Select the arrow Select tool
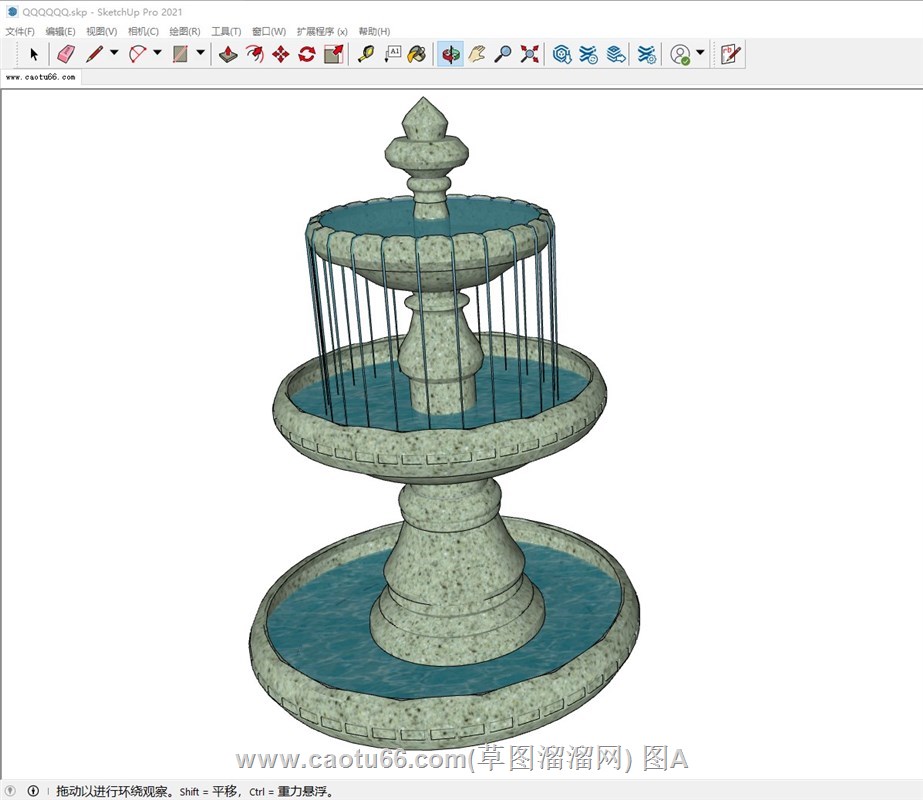Image resolution: width=923 pixels, height=800 pixels. pyautogui.click(x=34, y=54)
